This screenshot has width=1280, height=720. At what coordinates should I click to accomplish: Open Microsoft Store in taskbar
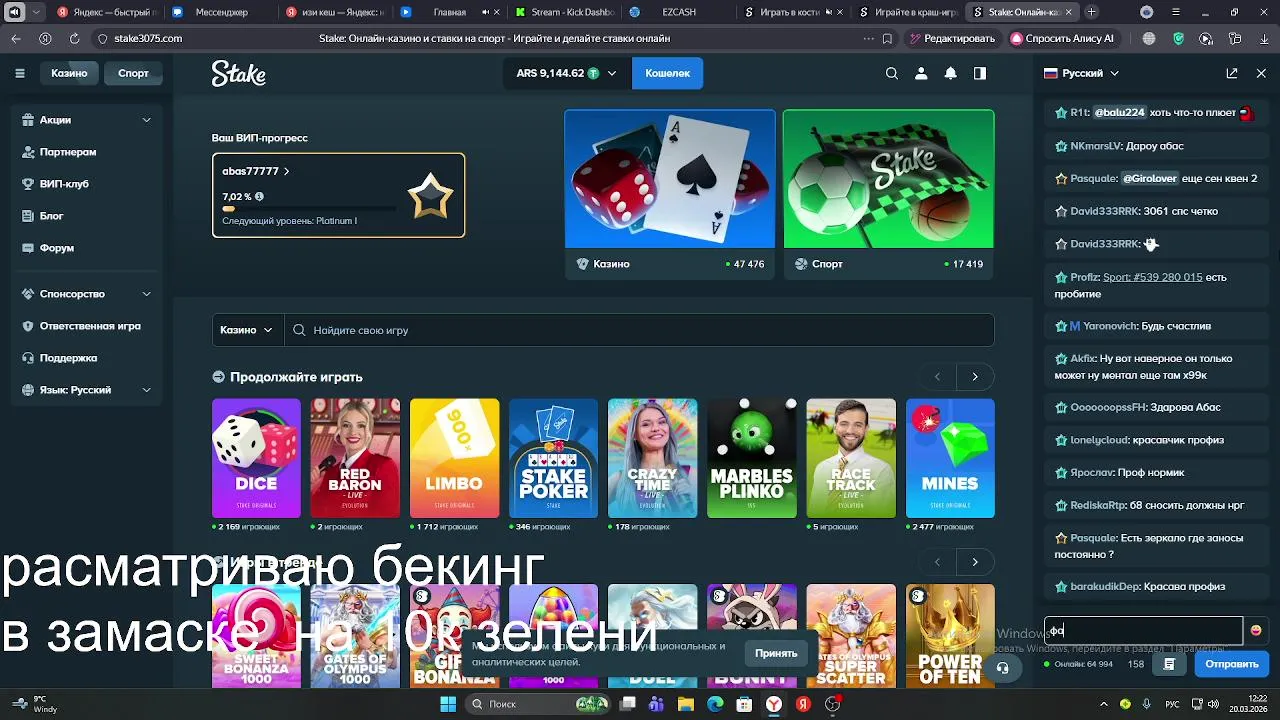pyautogui.click(x=744, y=704)
